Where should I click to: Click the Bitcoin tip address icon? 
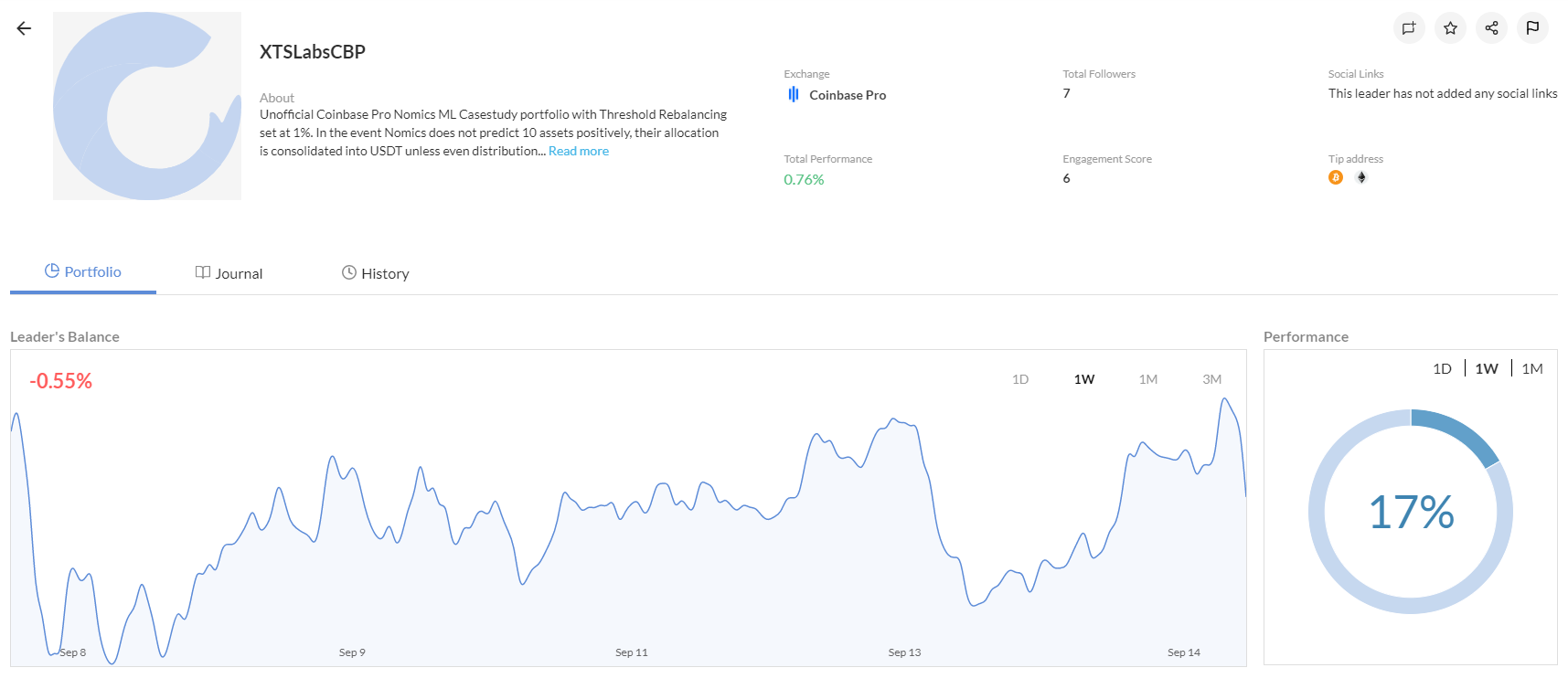click(1336, 177)
